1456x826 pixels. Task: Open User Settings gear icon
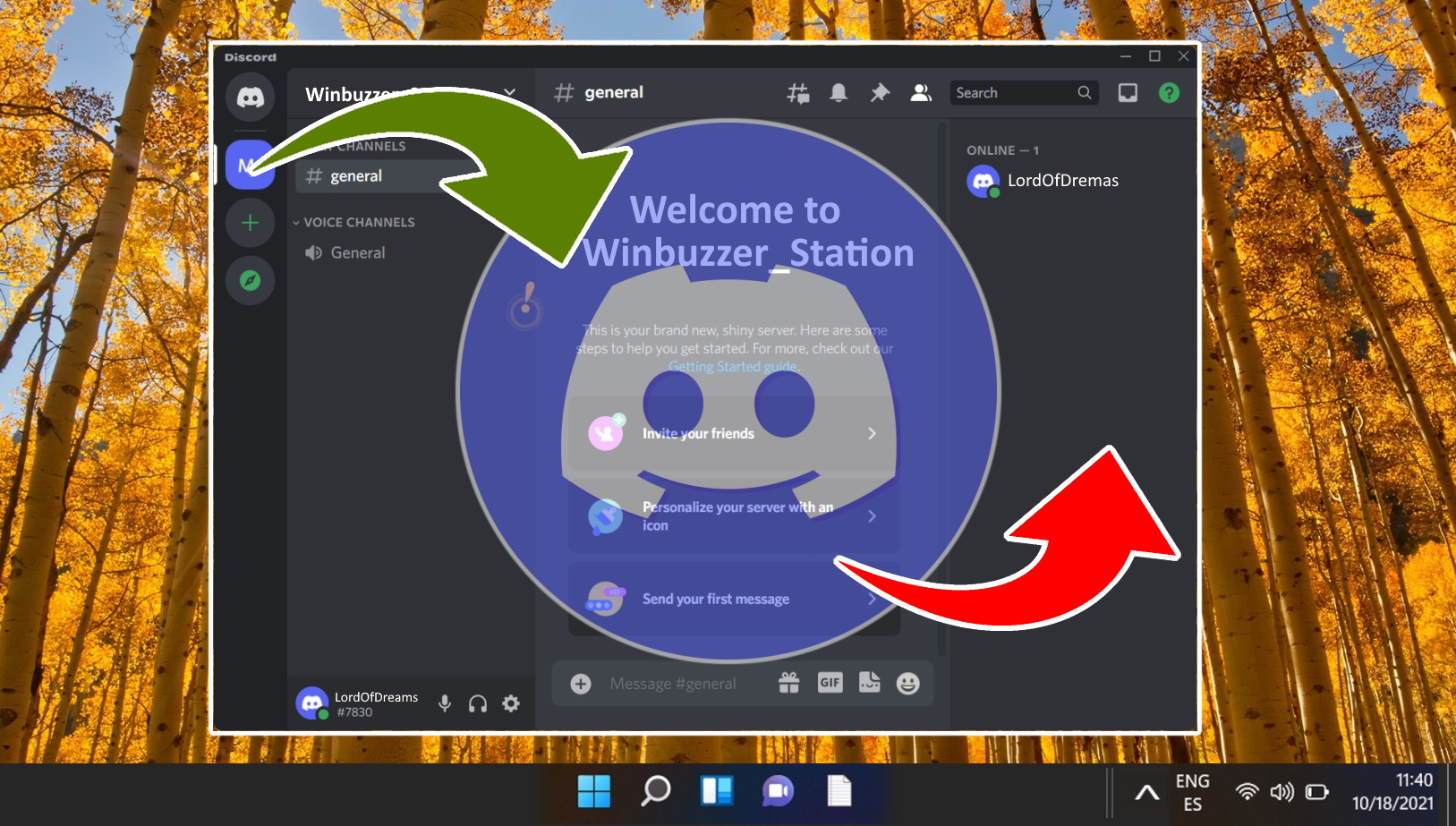[x=511, y=703]
